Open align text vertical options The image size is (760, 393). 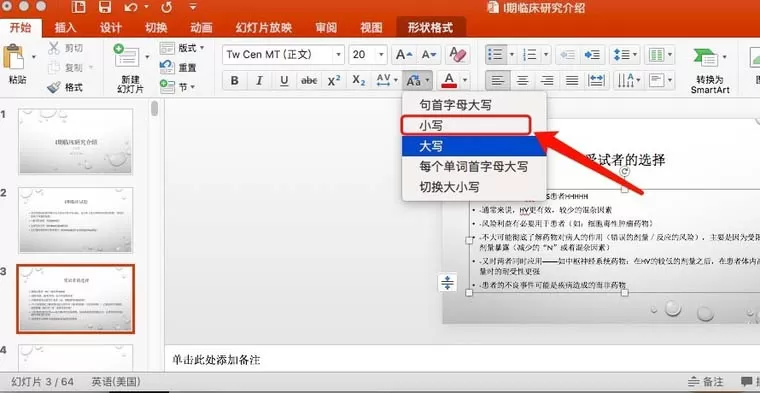coord(660,80)
